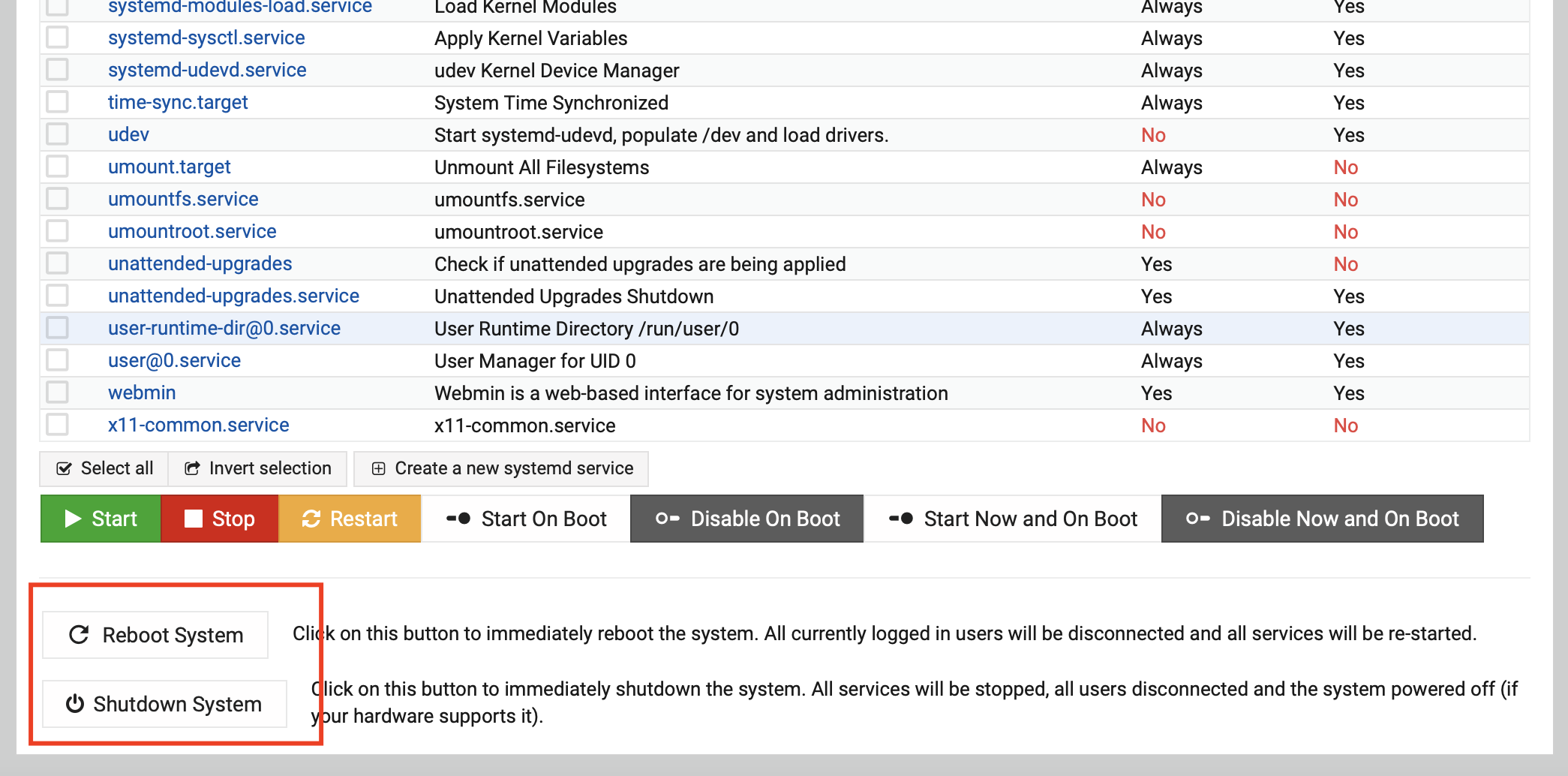The height and width of the screenshot is (776, 1568).
Task: Open user-runtime-dir@0.service link
Action: [x=224, y=329]
